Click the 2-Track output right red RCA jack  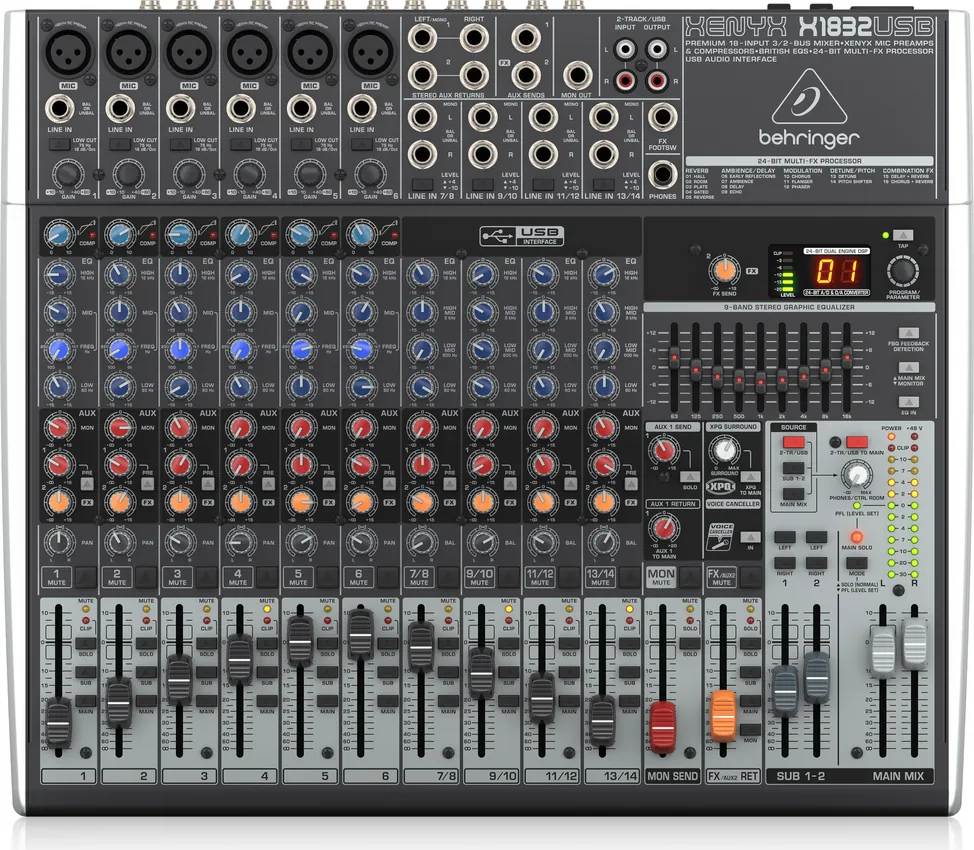[657, 80]
